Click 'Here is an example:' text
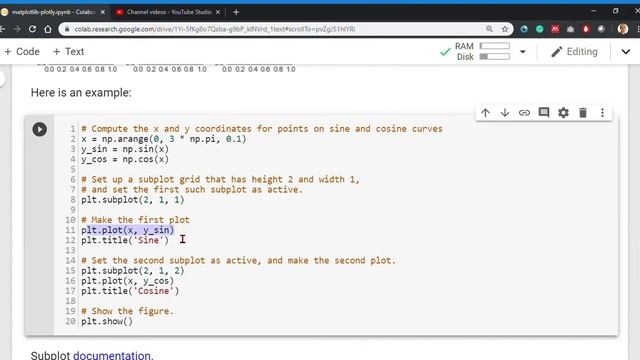 (81, 93)
